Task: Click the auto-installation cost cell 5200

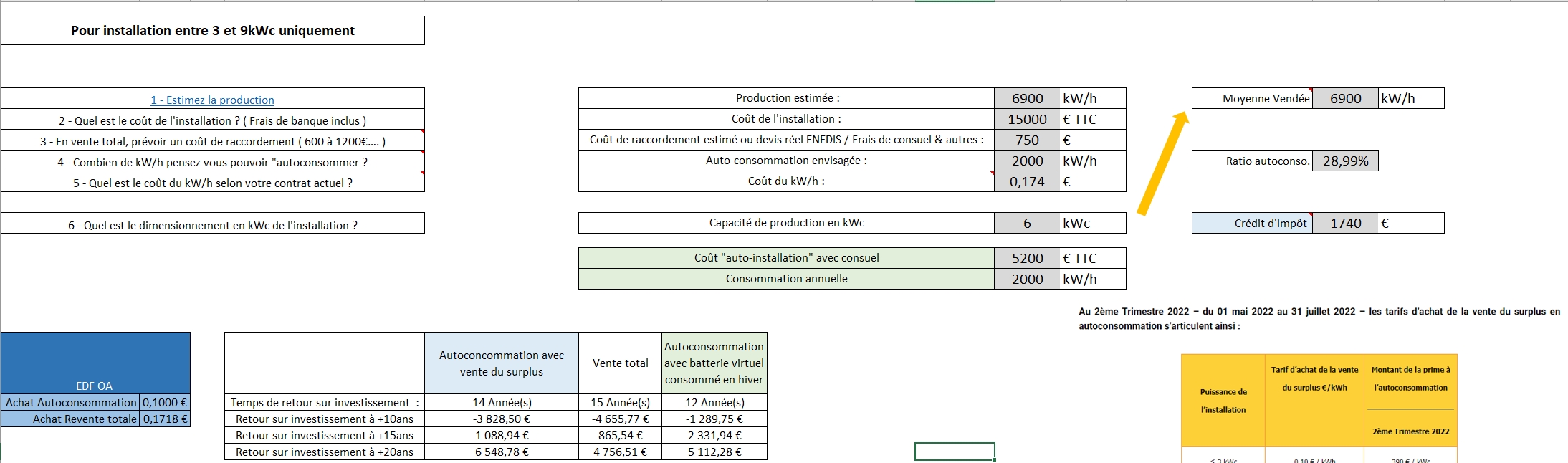Action: (x=1026, y=259)
